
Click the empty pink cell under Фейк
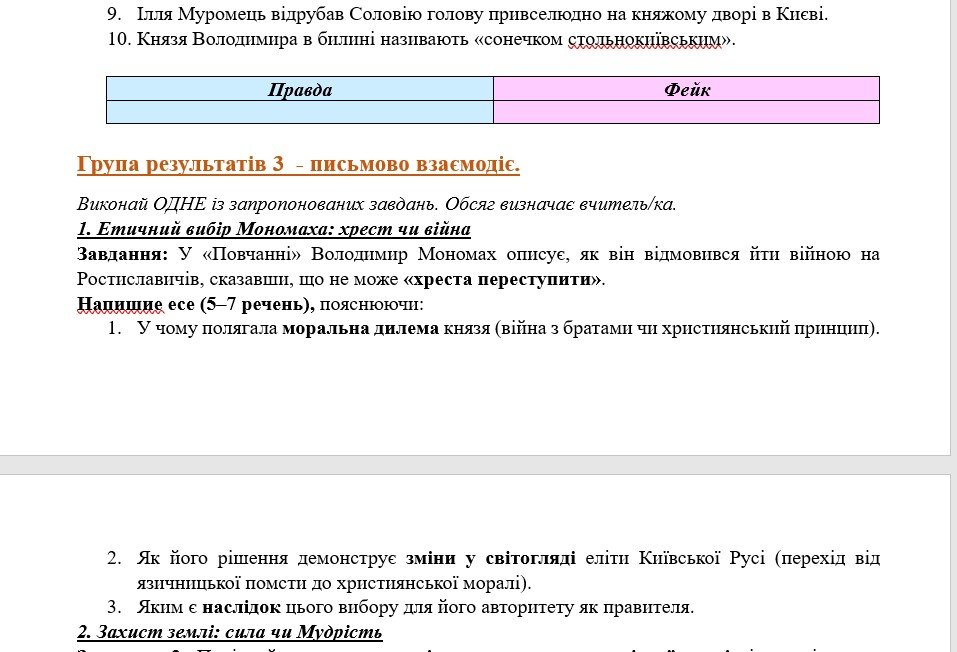tap(686, 112)
